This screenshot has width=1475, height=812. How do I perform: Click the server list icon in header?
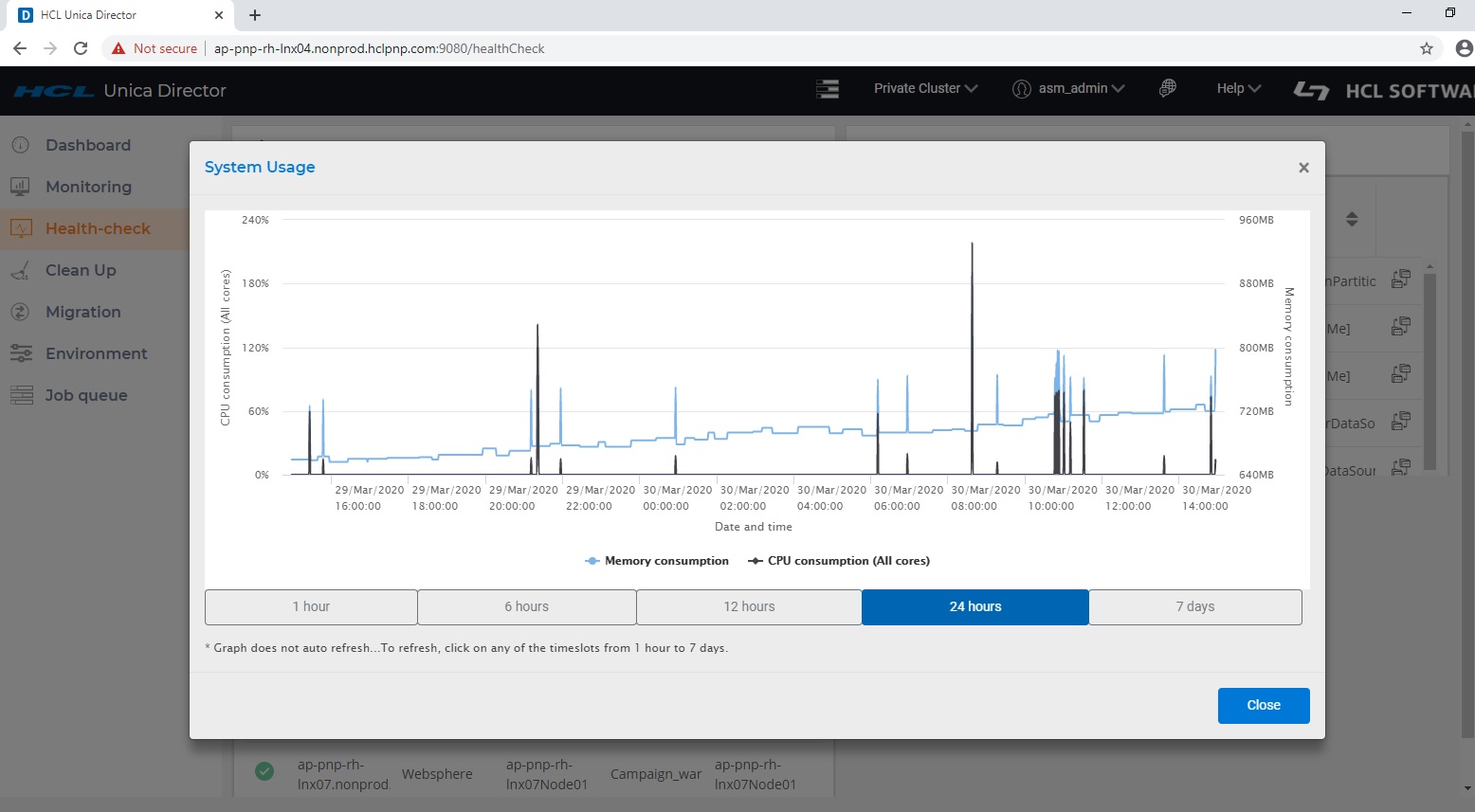point(828,89)
